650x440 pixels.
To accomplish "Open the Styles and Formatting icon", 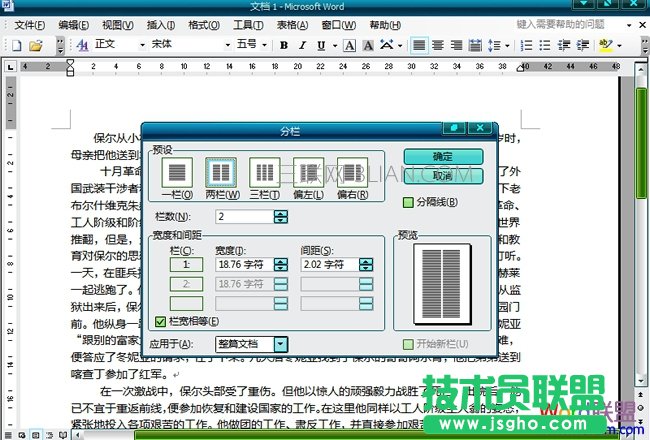I will 82,45.
